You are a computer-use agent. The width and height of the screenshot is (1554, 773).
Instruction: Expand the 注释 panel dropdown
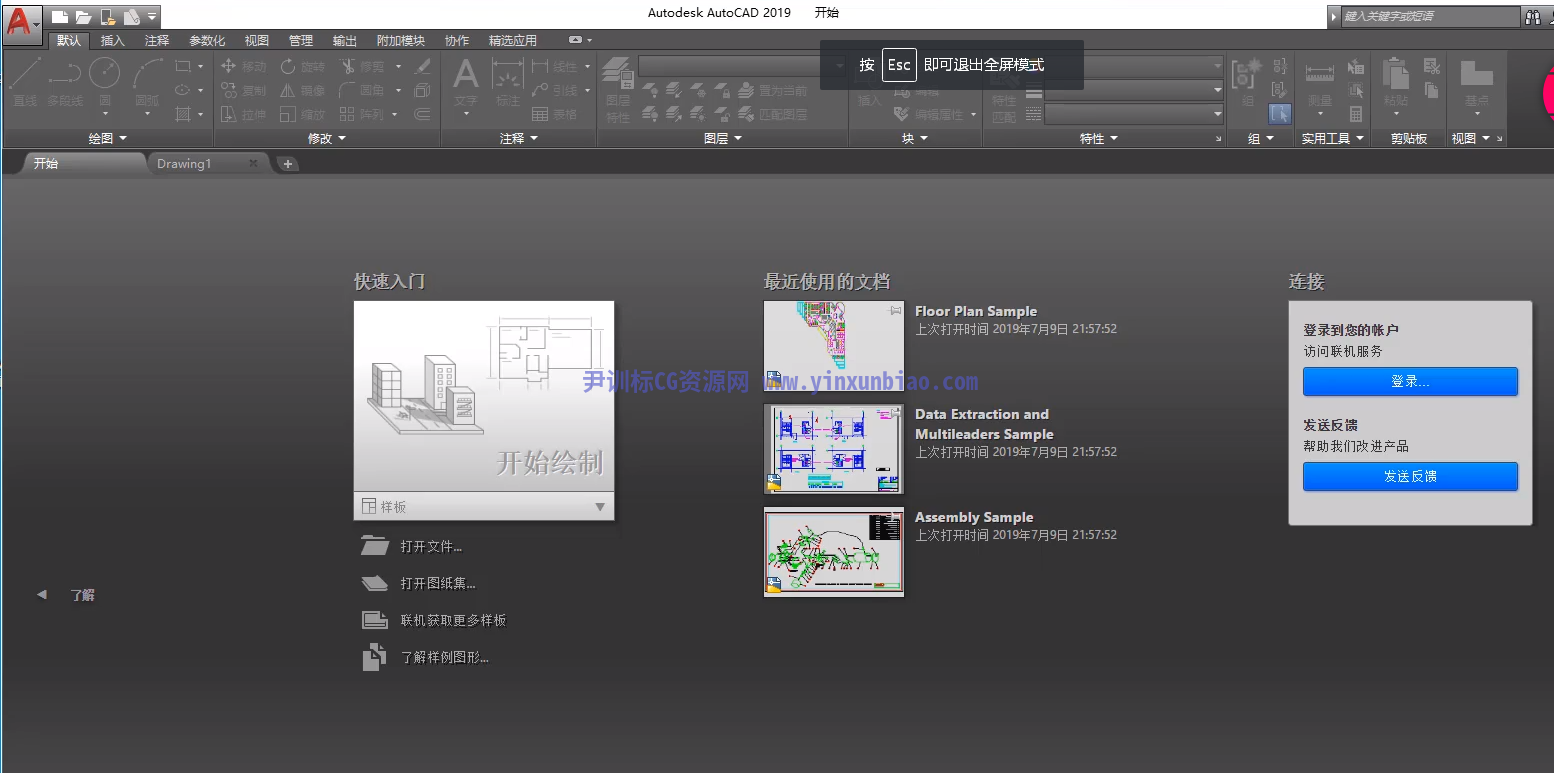point(519,138)
